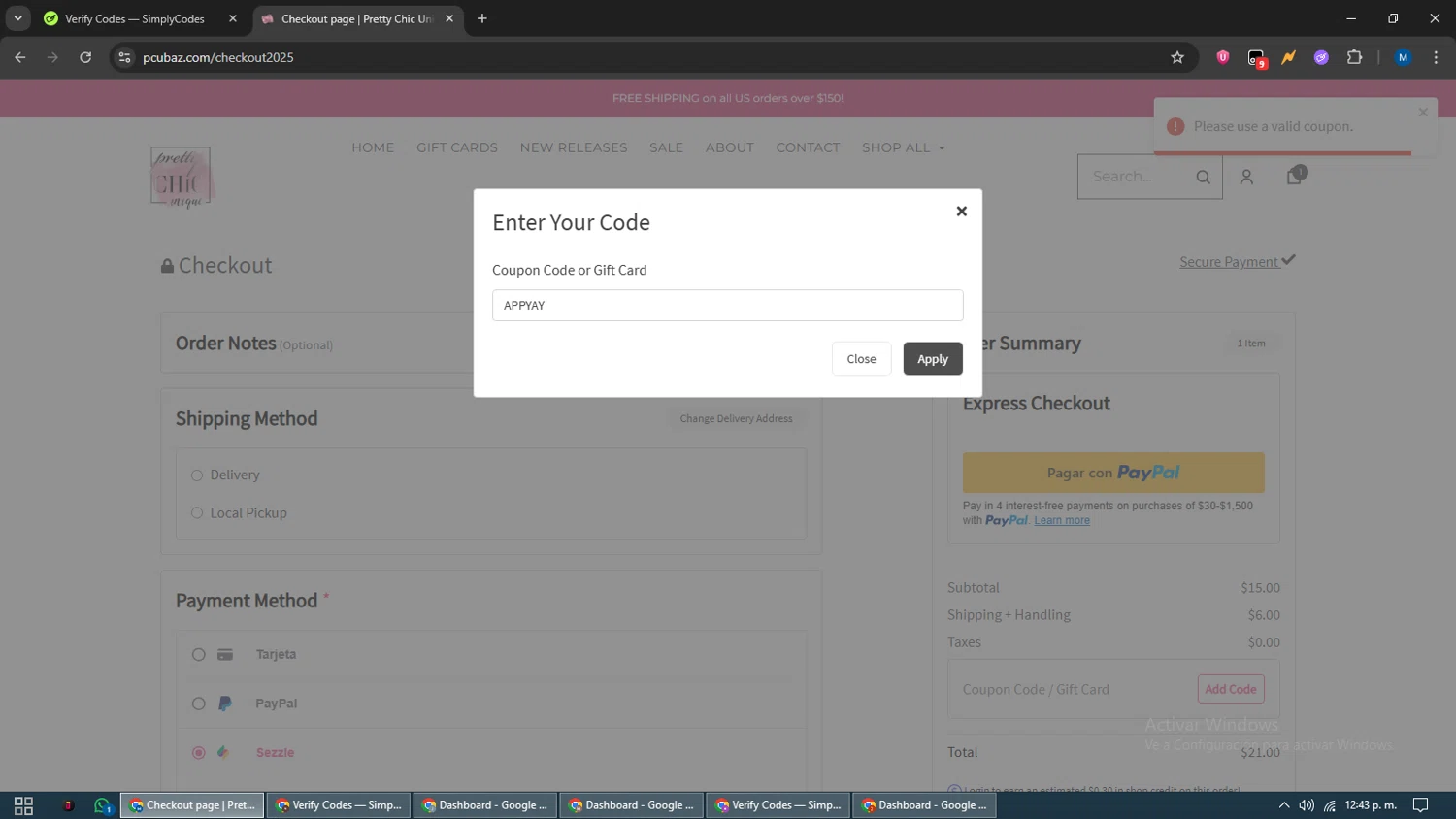Go forward in browser history
This screenshot has width=1456, height=819.
click(x=52, y=57)
